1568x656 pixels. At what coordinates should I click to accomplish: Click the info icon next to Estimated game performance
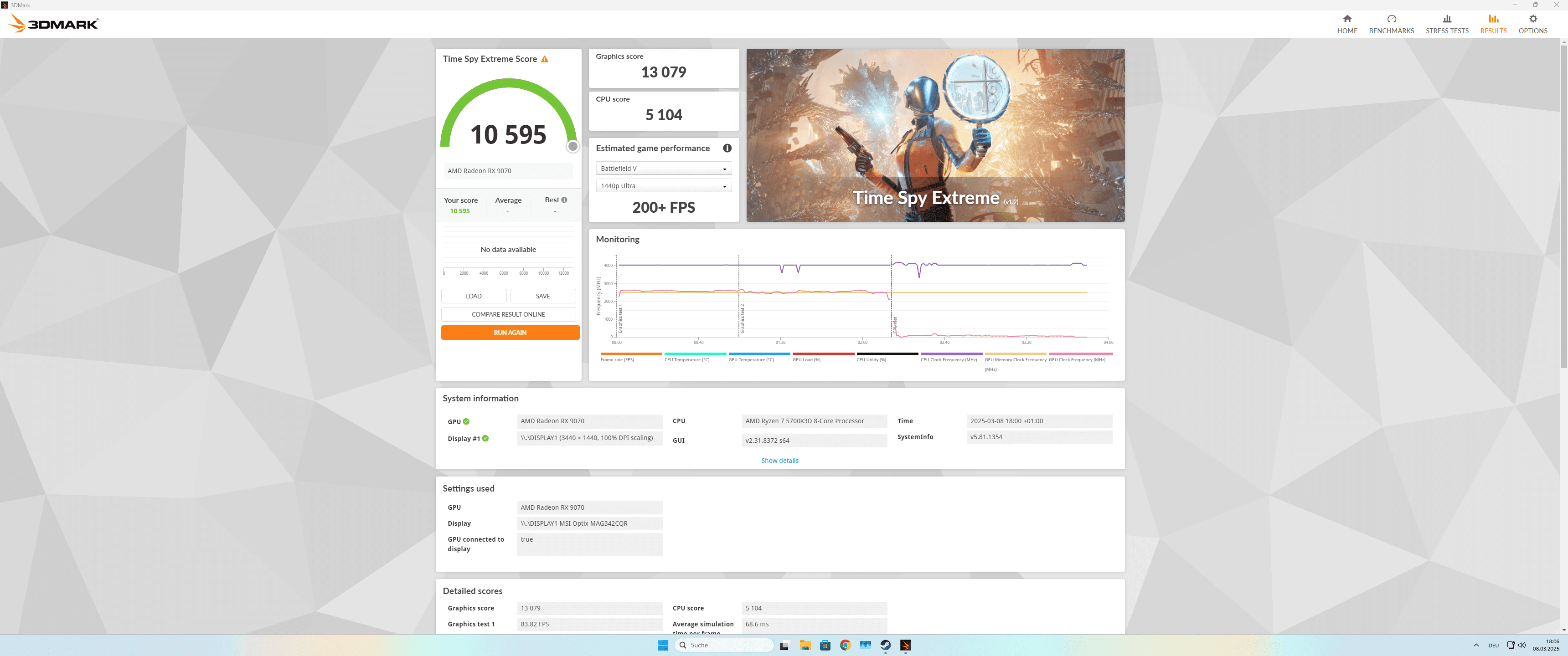tap(727, 148)
